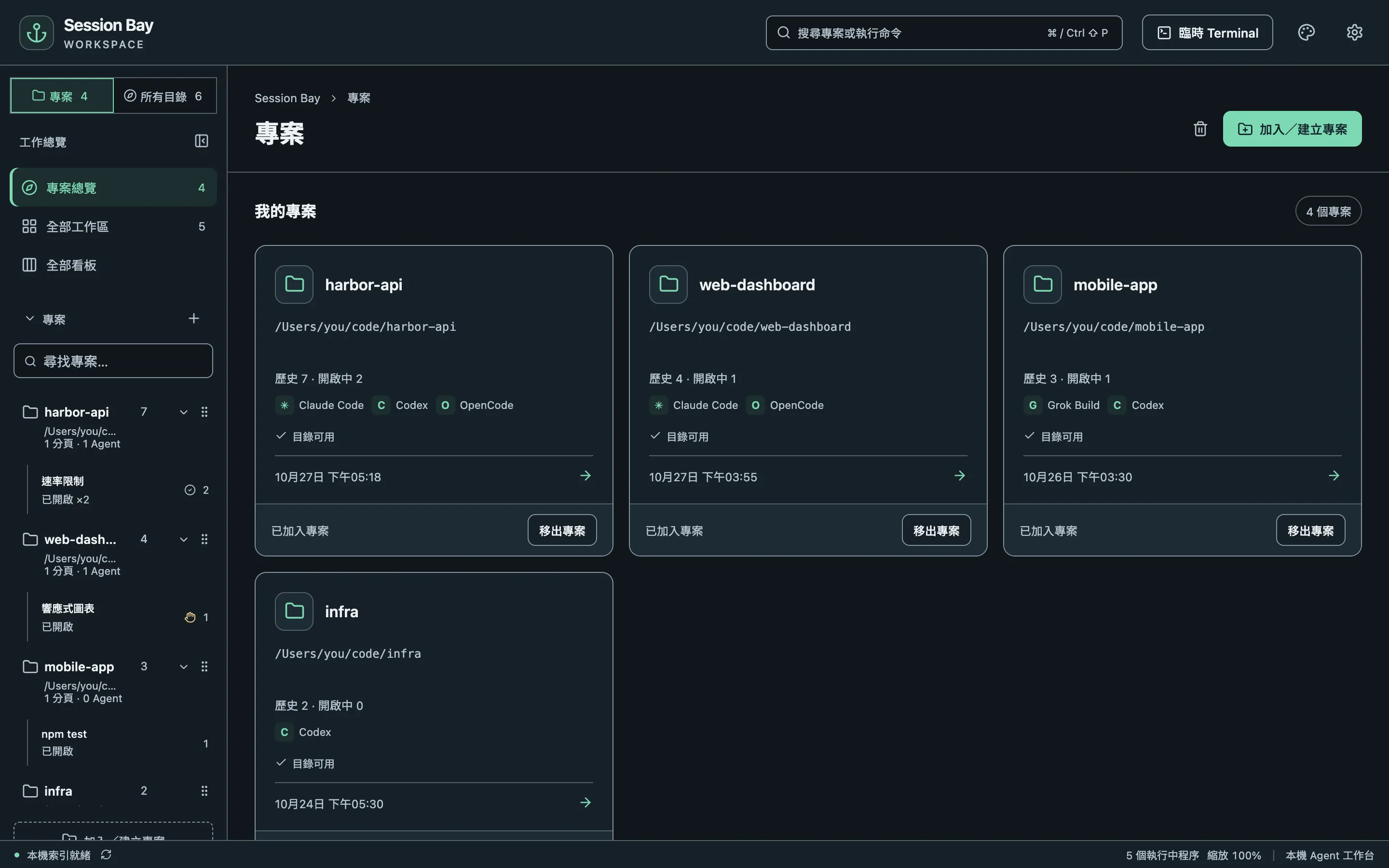Collapse mobile-app project chevron in sidebar
The image size is (1389, 868).
(x=184, y=667)
